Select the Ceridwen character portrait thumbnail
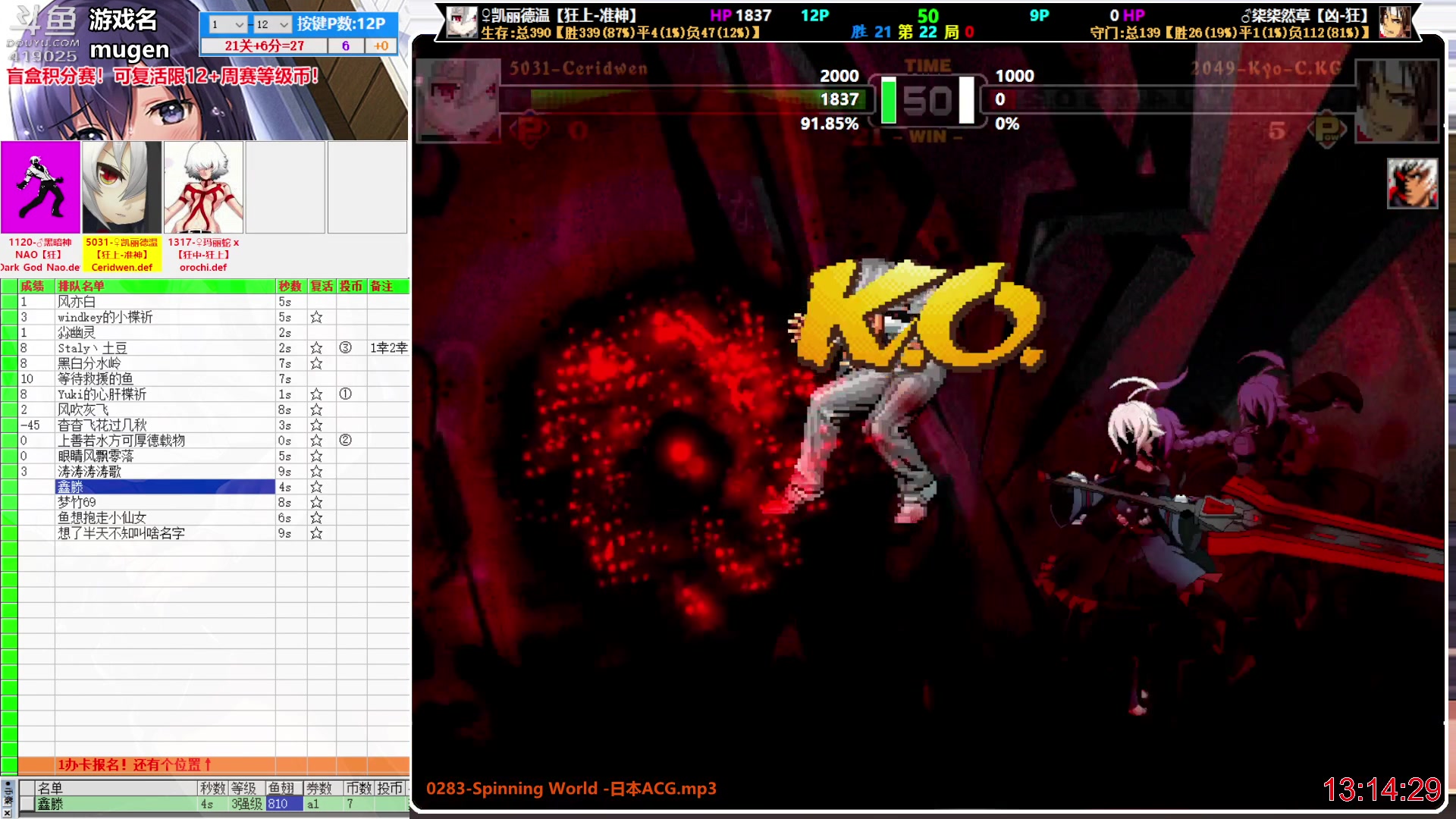Image resolution: width=1456 pixels, height=819 pixels. pyautogui.click(x=121, y=187)
